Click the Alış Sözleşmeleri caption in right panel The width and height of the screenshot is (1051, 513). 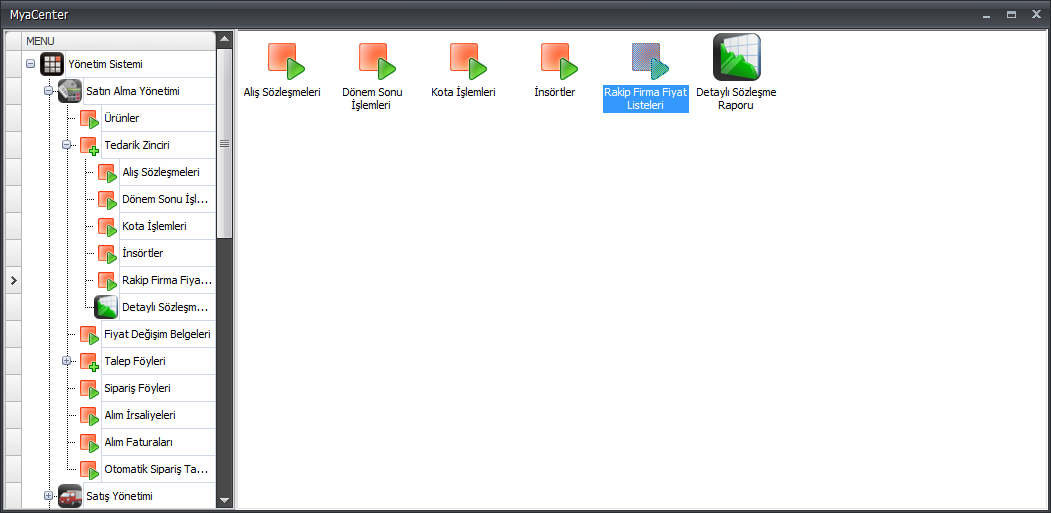(x=282, y=93)
